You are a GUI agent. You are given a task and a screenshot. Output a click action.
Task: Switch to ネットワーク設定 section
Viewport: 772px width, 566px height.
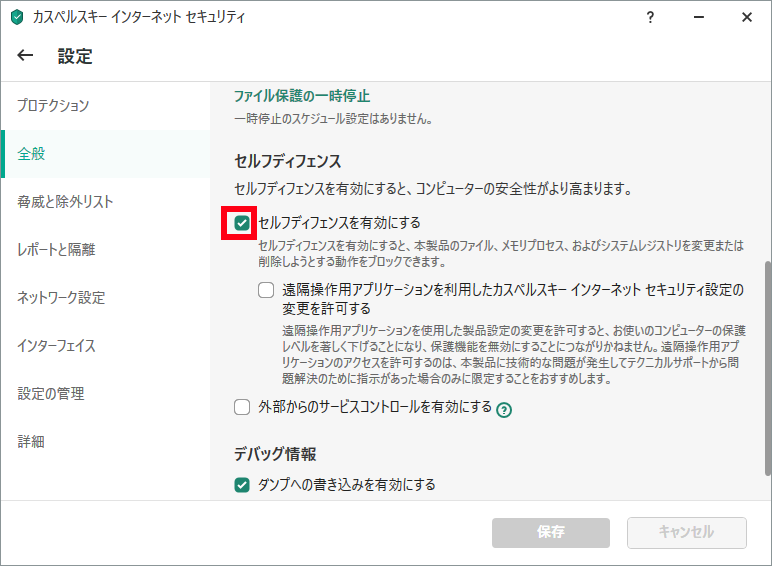click(x=61, y=298)
